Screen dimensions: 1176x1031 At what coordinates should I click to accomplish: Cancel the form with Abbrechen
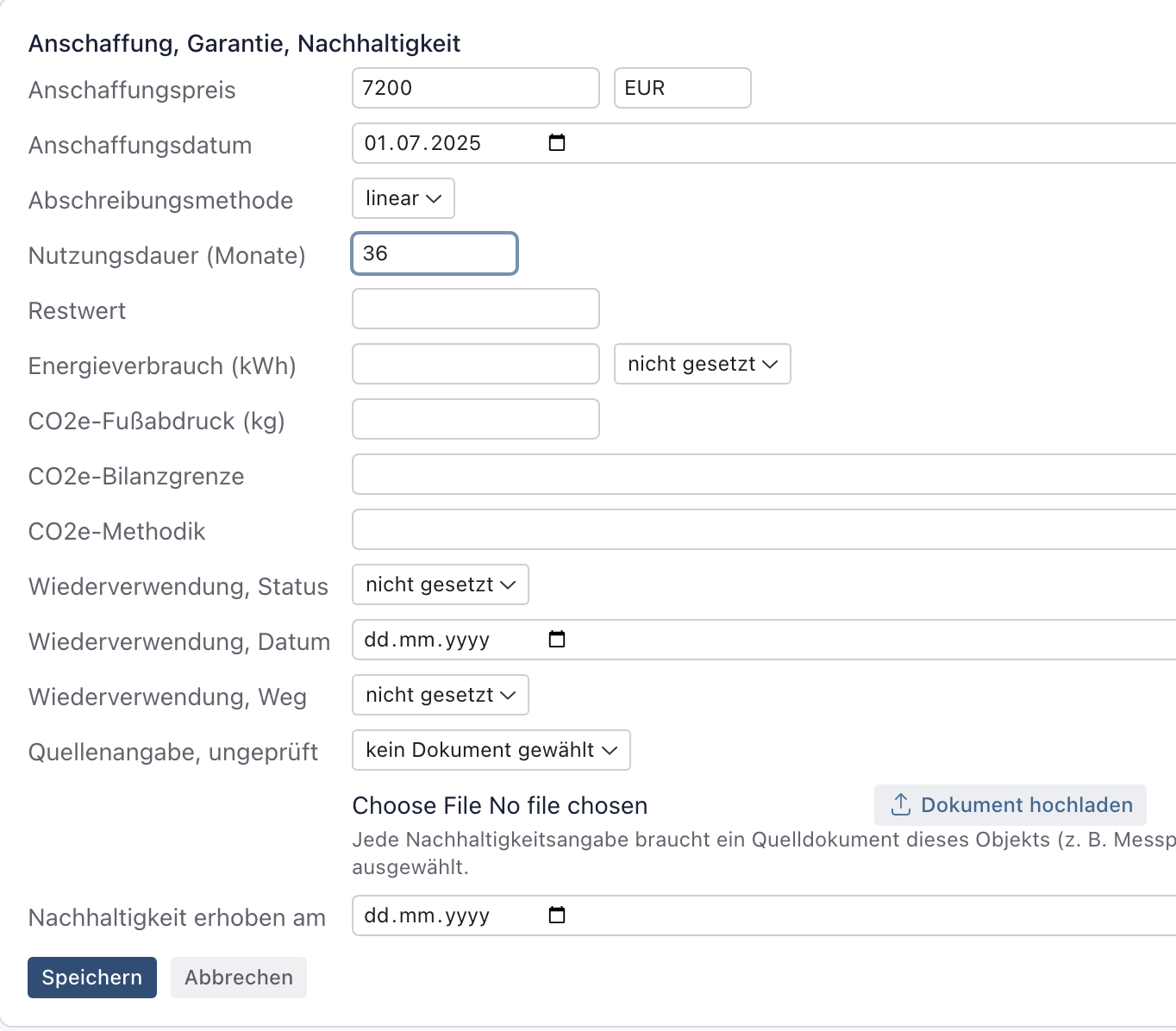tap(239, 978)
